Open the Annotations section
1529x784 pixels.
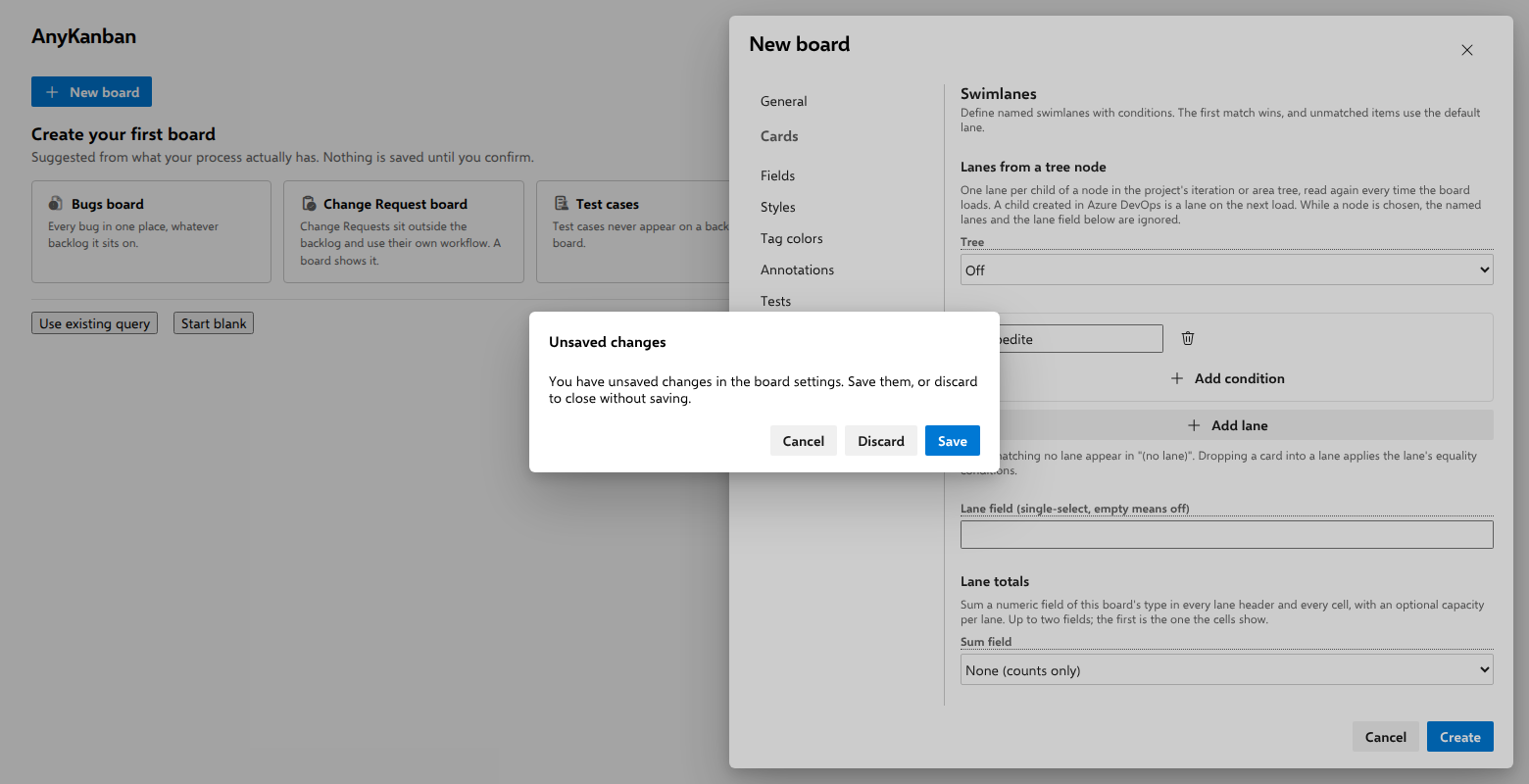click(798, 269)
